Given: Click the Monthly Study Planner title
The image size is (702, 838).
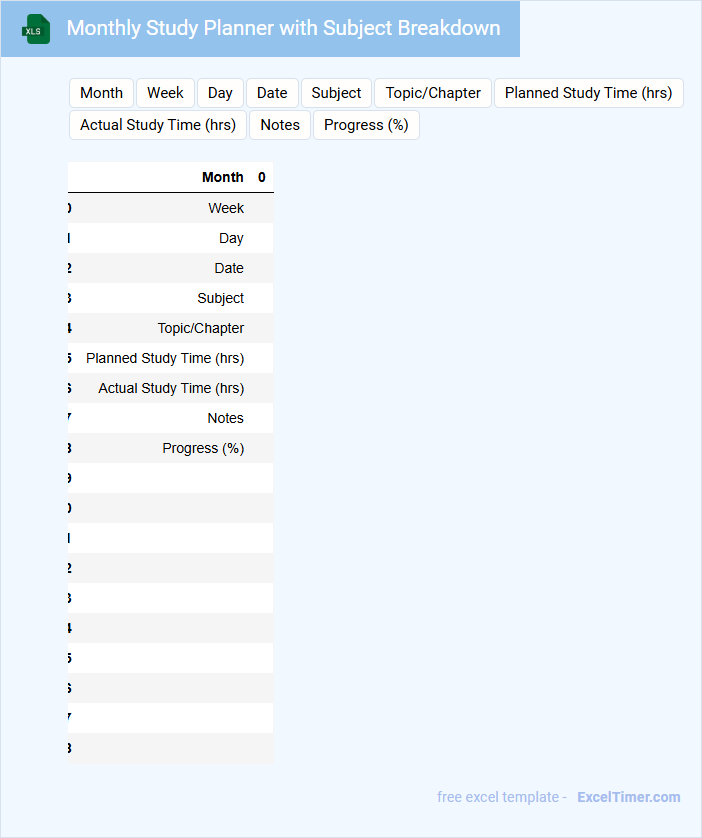Looking at the screenshot, I should point(283,28).
